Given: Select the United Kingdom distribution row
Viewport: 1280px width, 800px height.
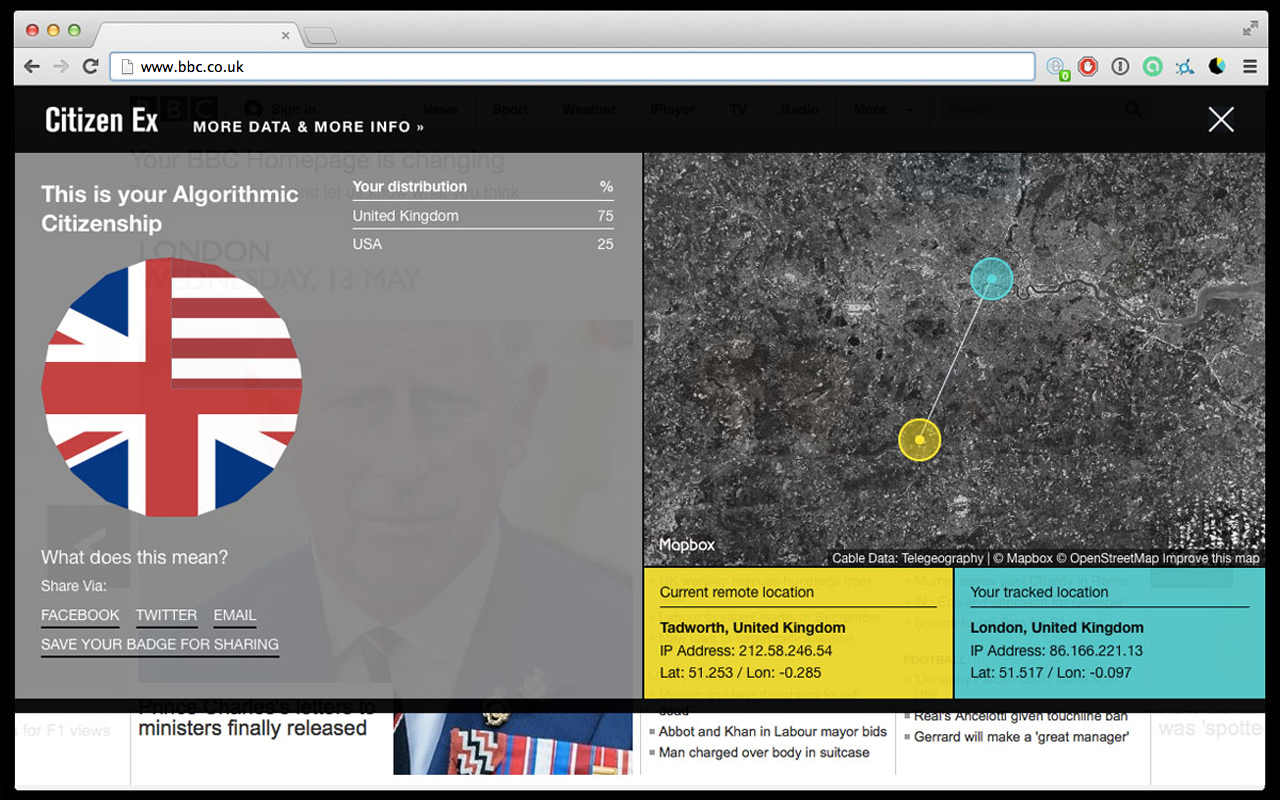Looking at the screenshot, I should point(483,216).
